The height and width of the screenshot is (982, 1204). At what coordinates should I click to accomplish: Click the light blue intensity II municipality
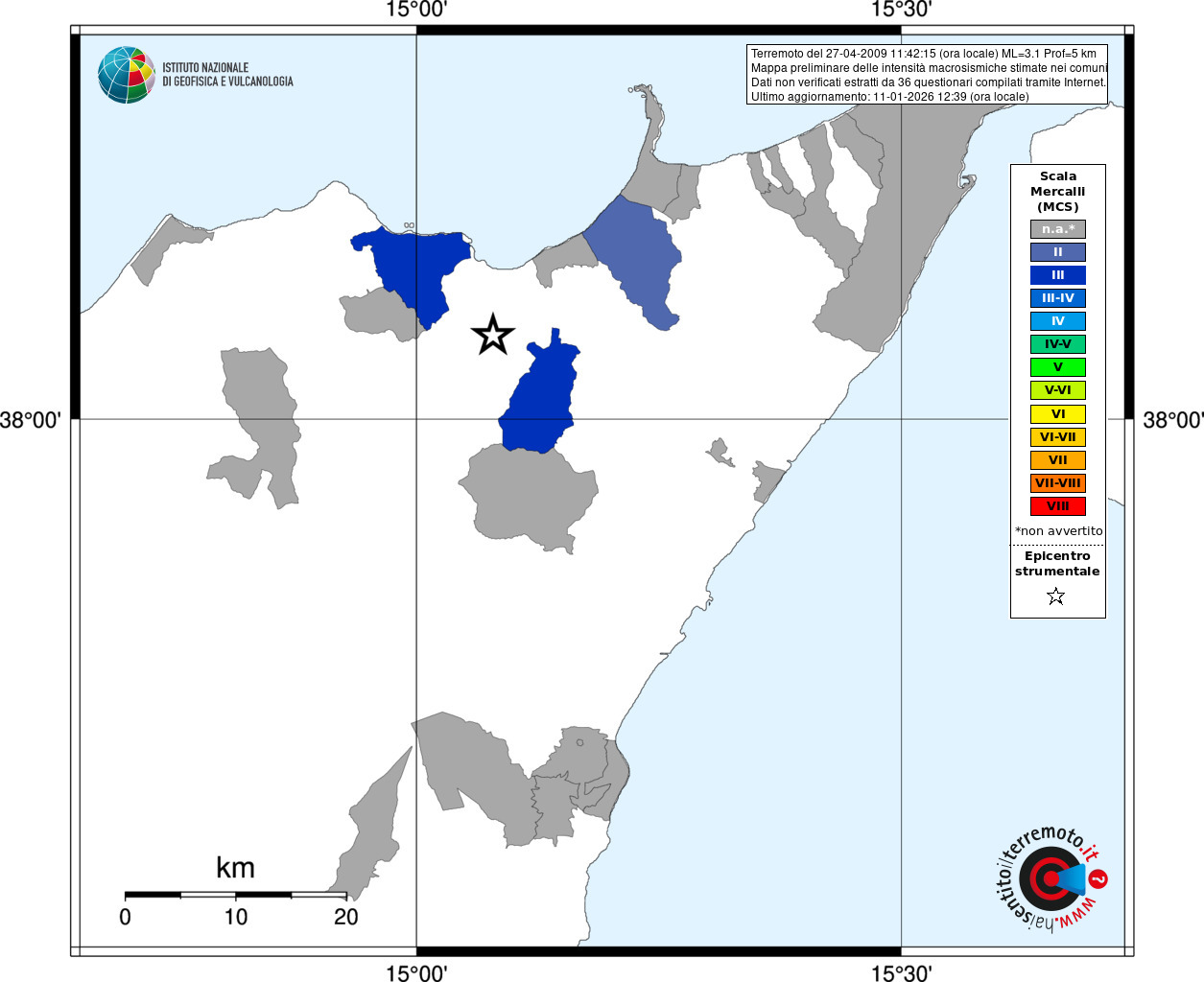point(638,259)
